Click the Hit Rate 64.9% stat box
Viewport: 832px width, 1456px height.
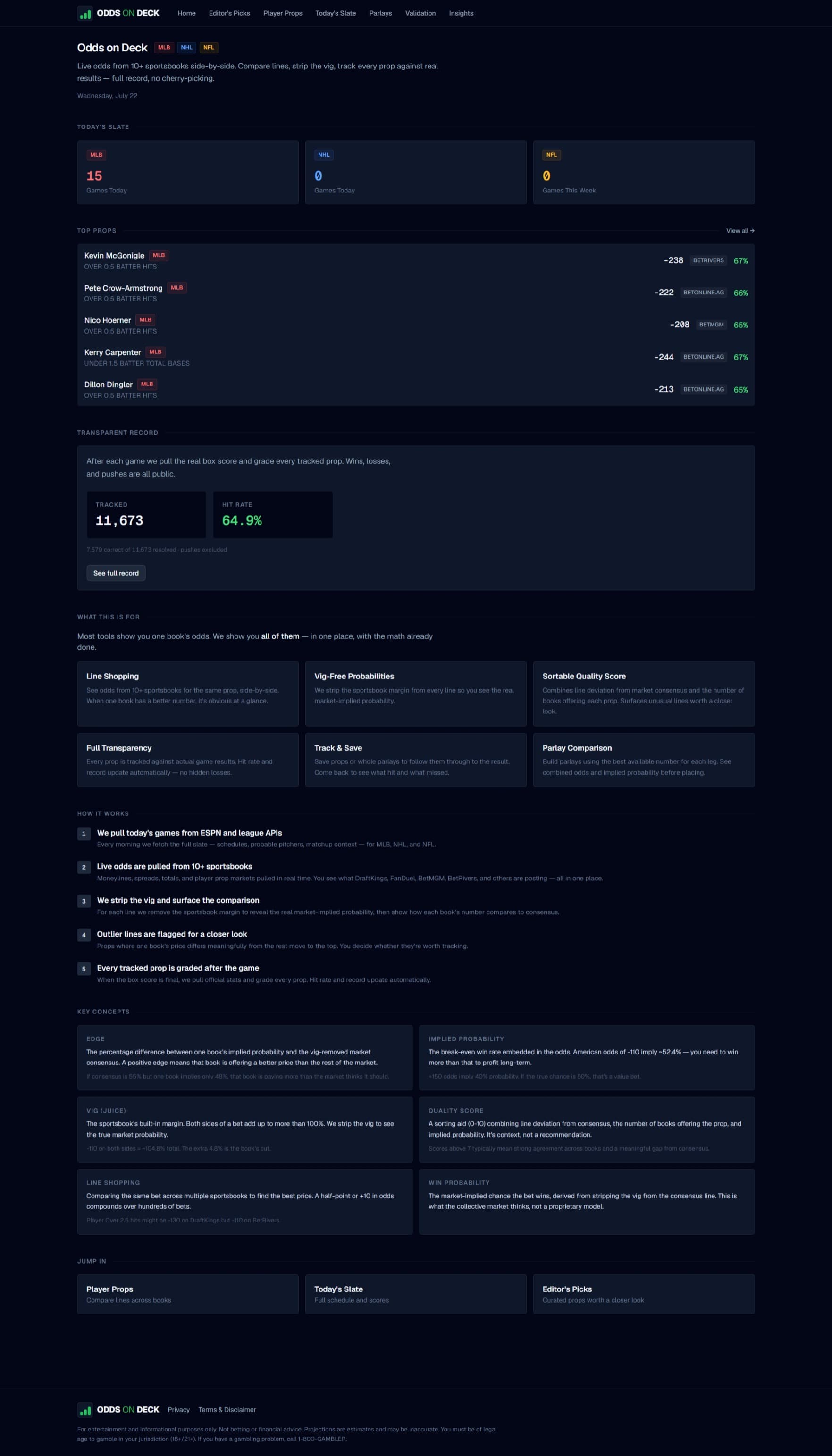click(273, 515)
